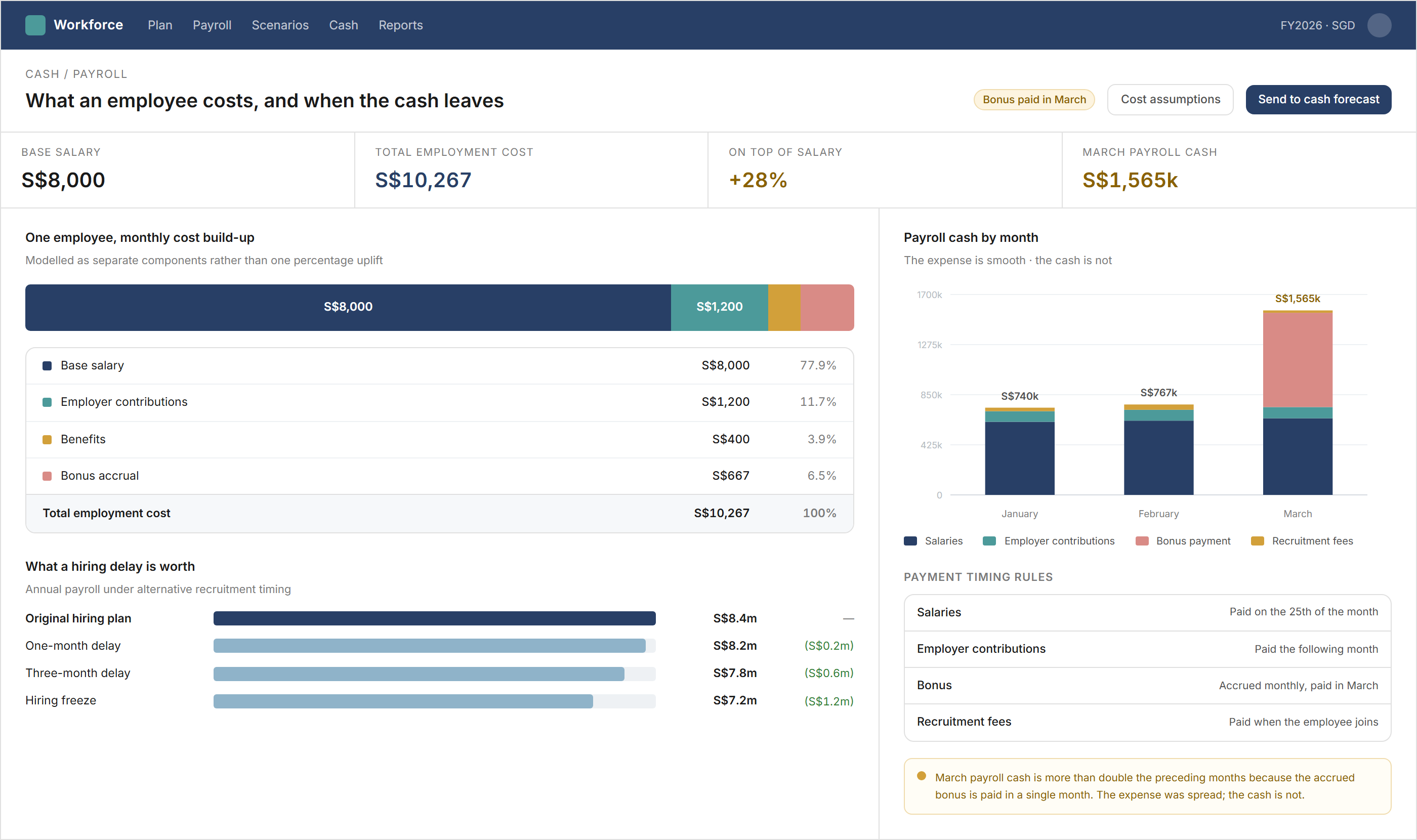Click the S$400 Benefits amount
The image size is (1417, 840).
(x=730, y=439)
